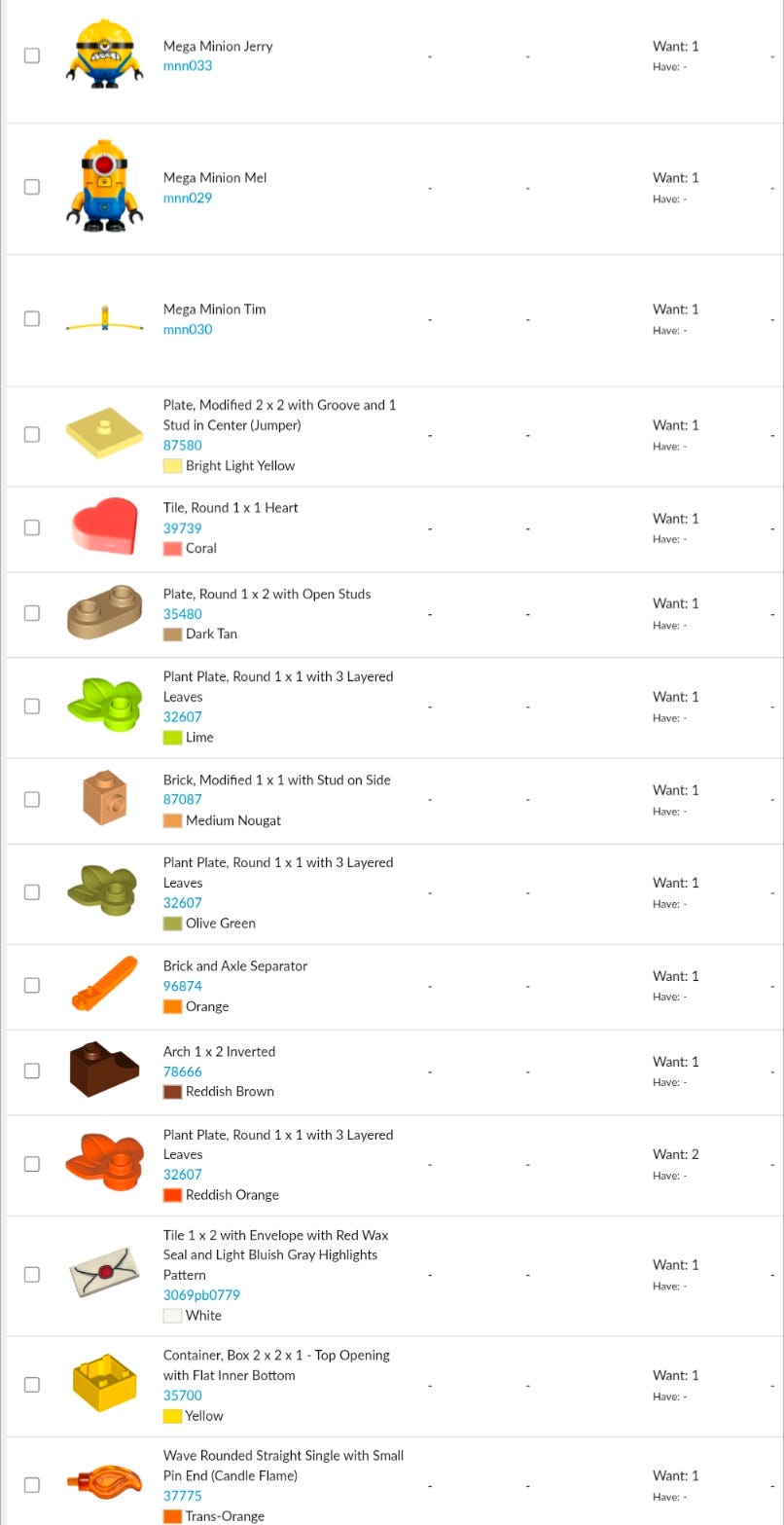Viewport: 784px width, 1525px height.
Task: Click the Medium Nougat brick with side stud image
Action: (x=104, y=799)
